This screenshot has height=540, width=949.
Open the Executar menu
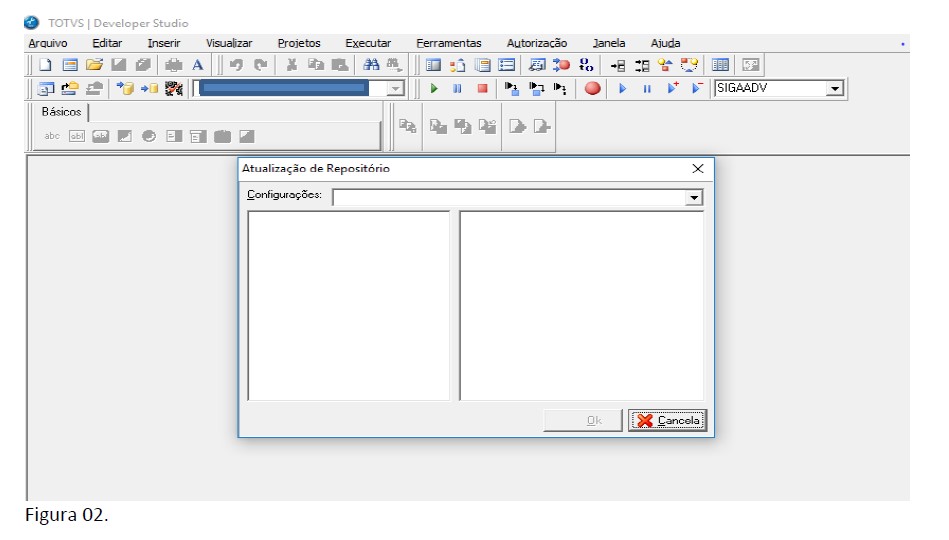pyautogui.click(x=368, y=43)
